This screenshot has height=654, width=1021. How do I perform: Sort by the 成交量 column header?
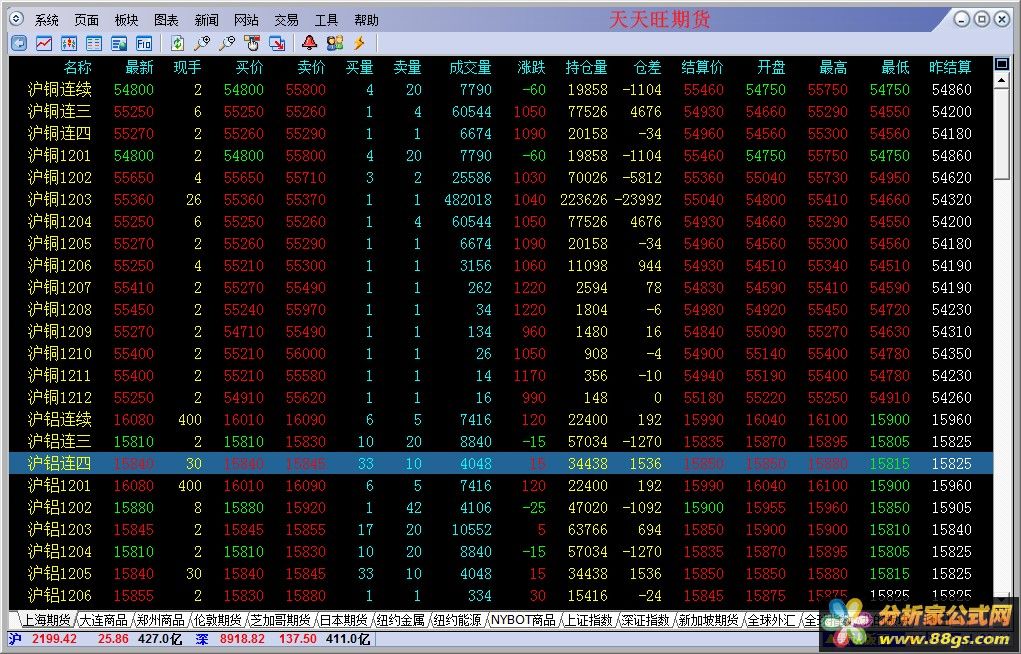tap(470, 67)
